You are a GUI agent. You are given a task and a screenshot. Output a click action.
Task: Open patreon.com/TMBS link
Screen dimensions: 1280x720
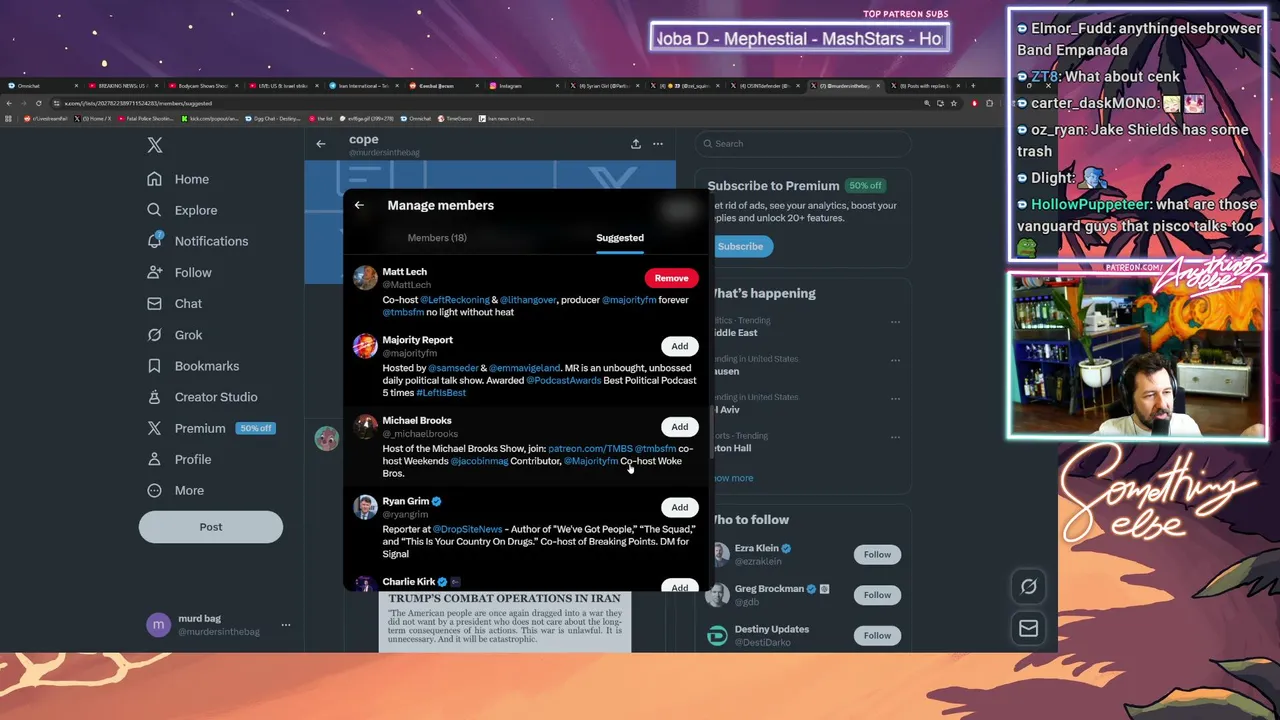590,449
